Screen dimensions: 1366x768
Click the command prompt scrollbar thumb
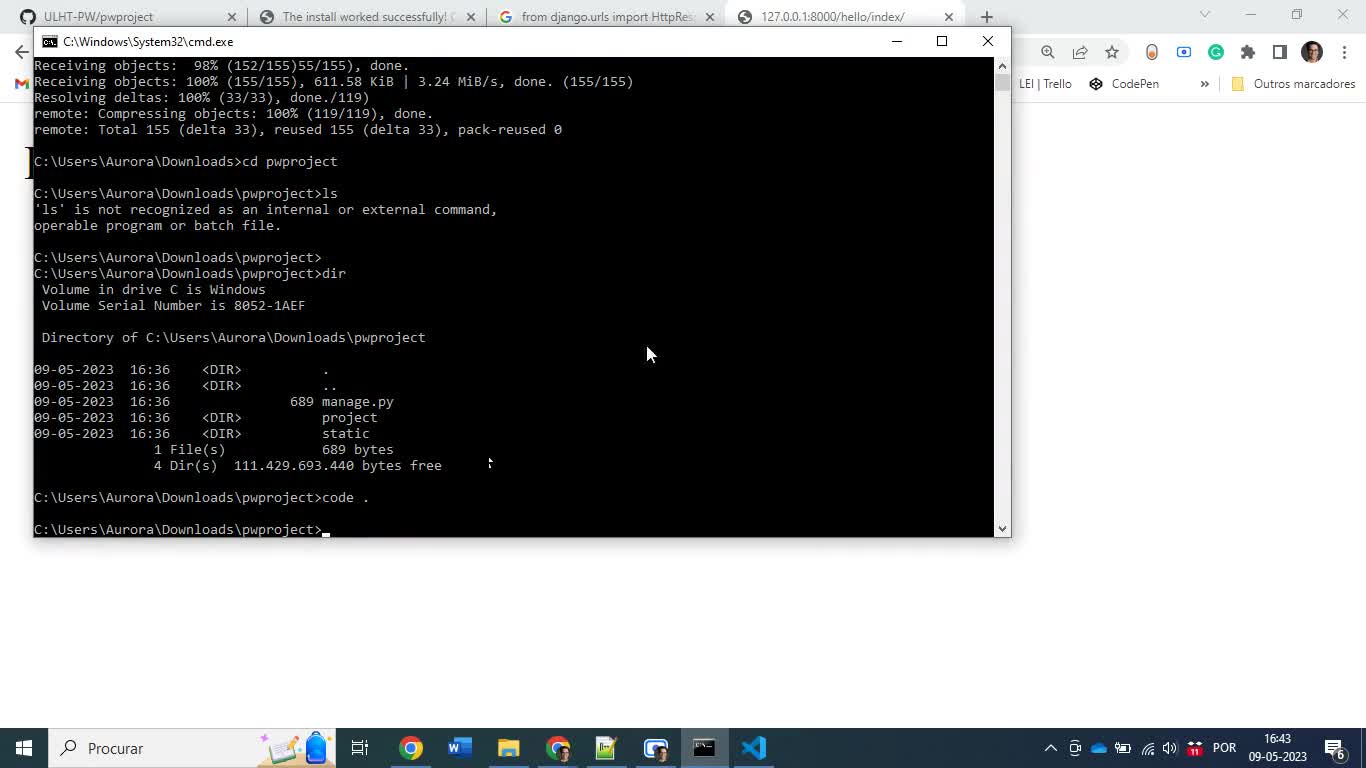tap(1001, 82)
